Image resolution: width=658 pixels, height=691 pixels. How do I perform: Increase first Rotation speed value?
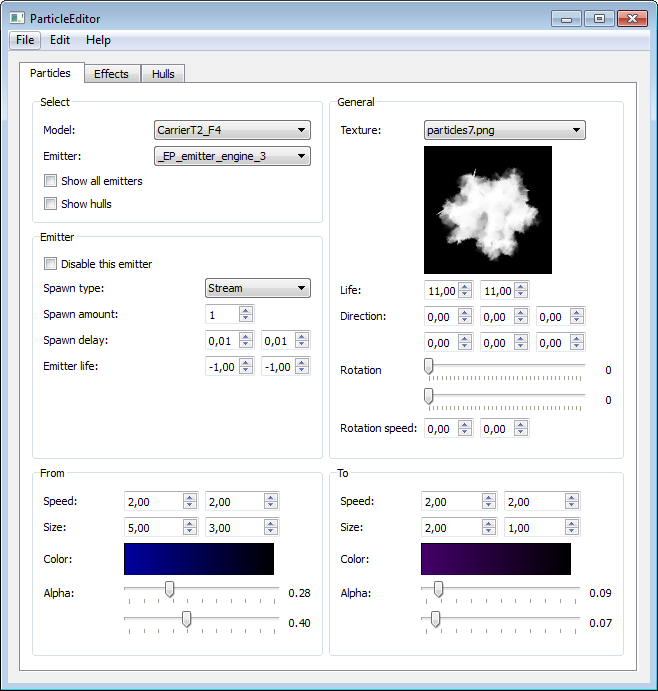[x=465, y=424]
